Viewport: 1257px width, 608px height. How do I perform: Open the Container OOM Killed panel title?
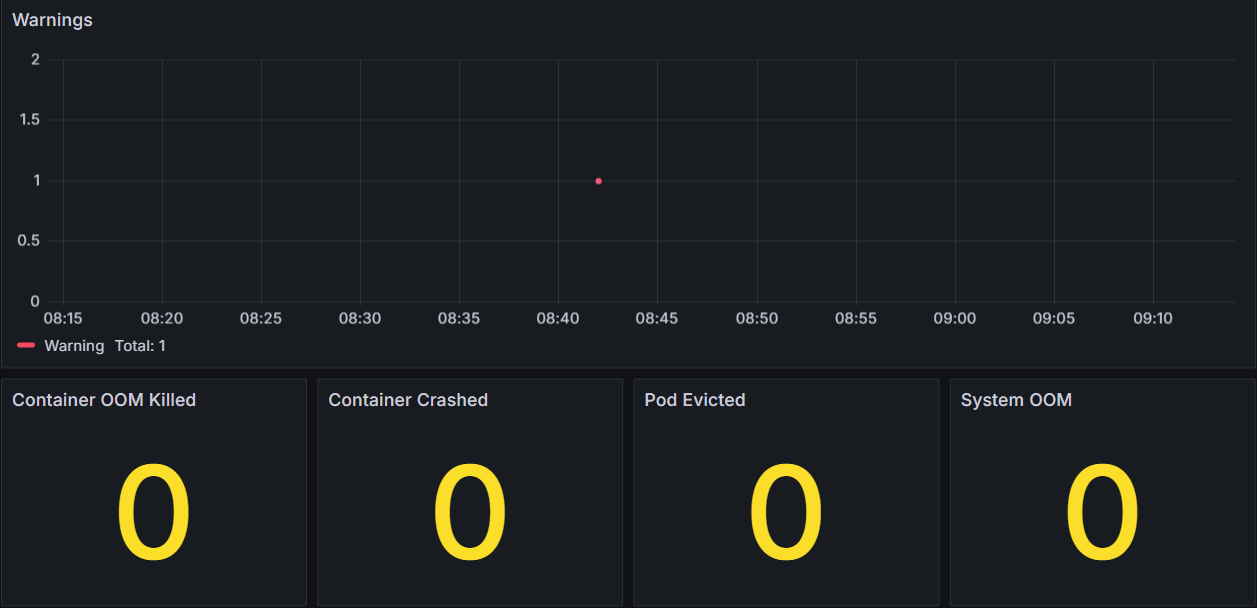(x=104, y=400)
